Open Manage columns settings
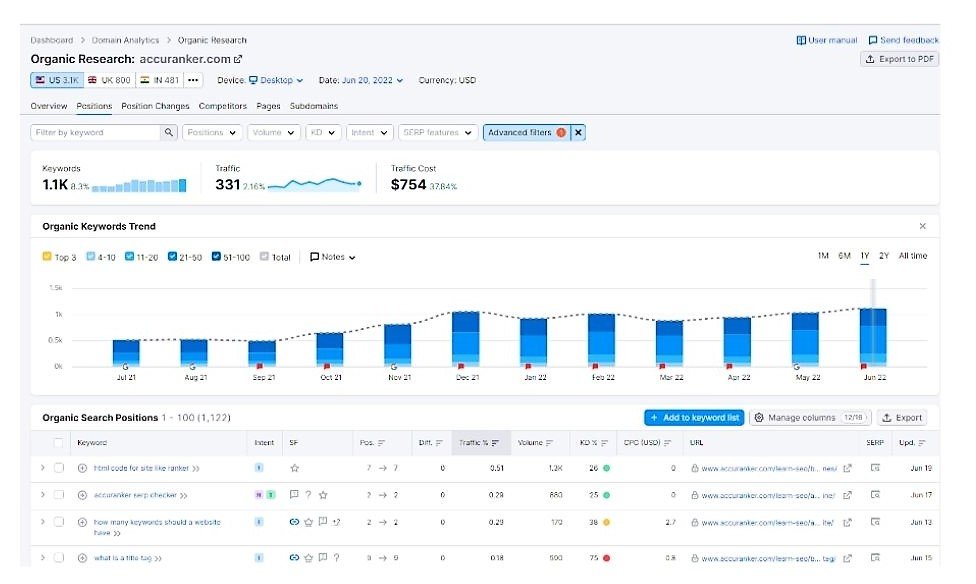The height and width of the screenshot is (584, 976). 810,418
